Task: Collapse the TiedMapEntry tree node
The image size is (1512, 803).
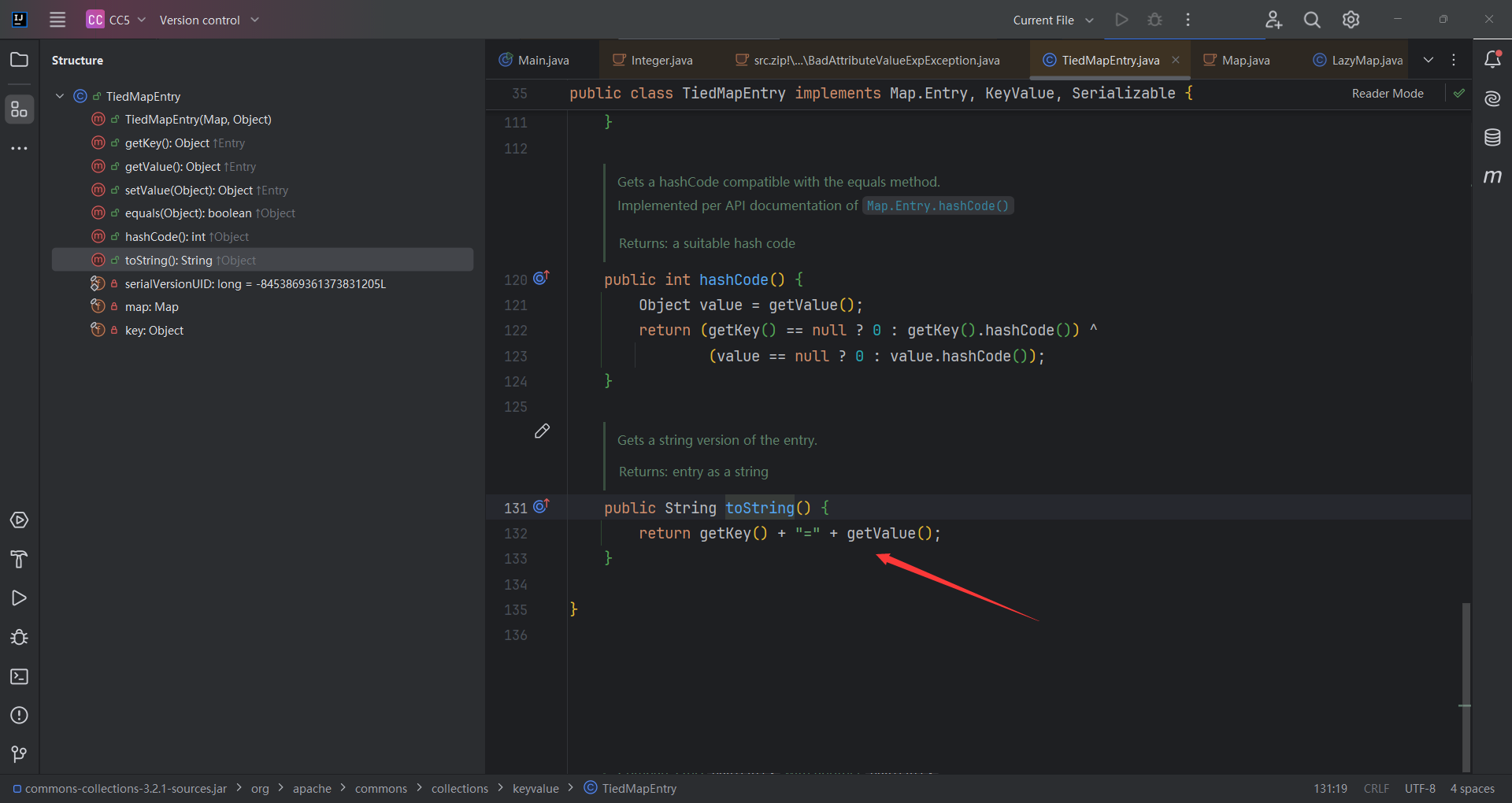Action: tap(60, 96)
